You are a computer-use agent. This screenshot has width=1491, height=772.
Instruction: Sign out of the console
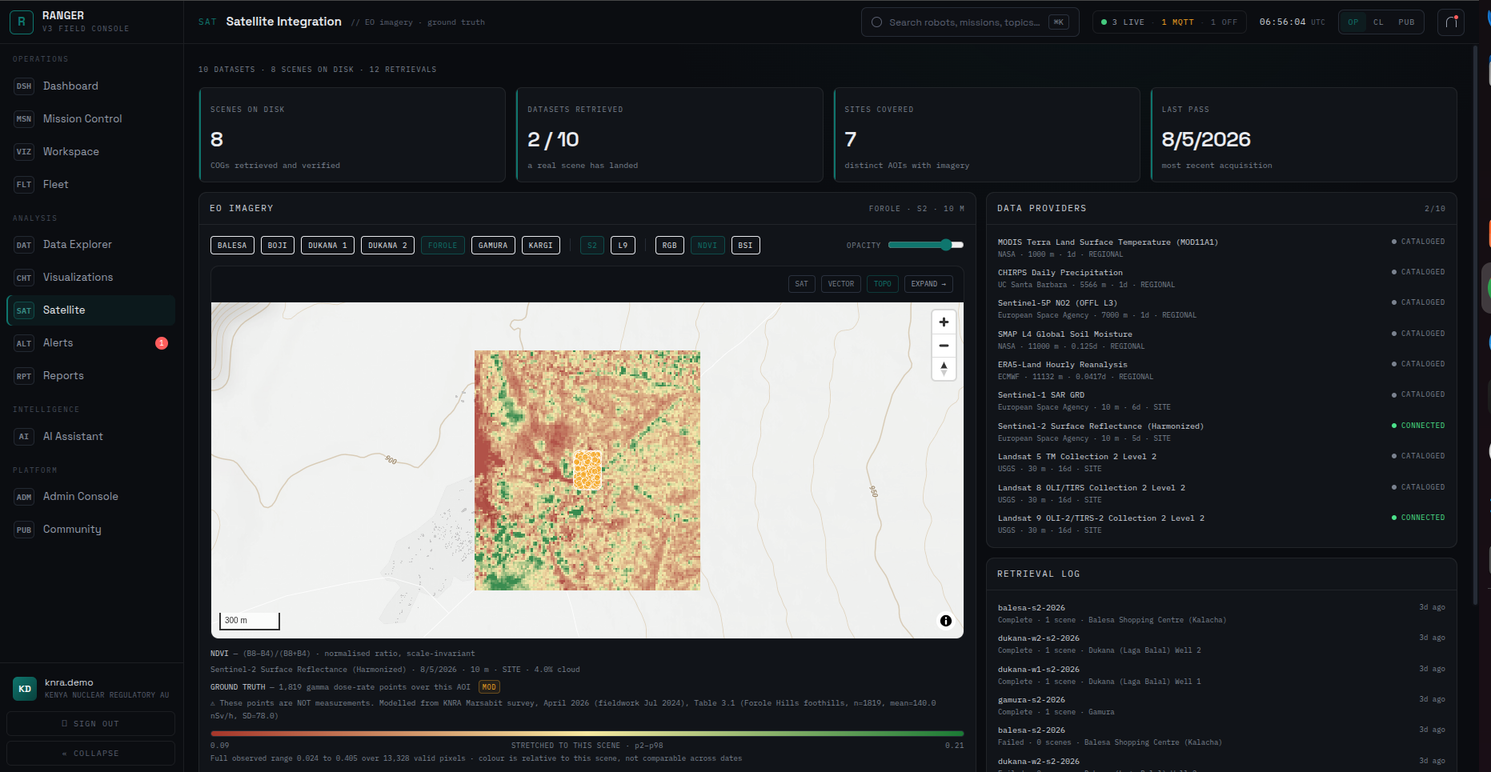click(x=91, y=723)
